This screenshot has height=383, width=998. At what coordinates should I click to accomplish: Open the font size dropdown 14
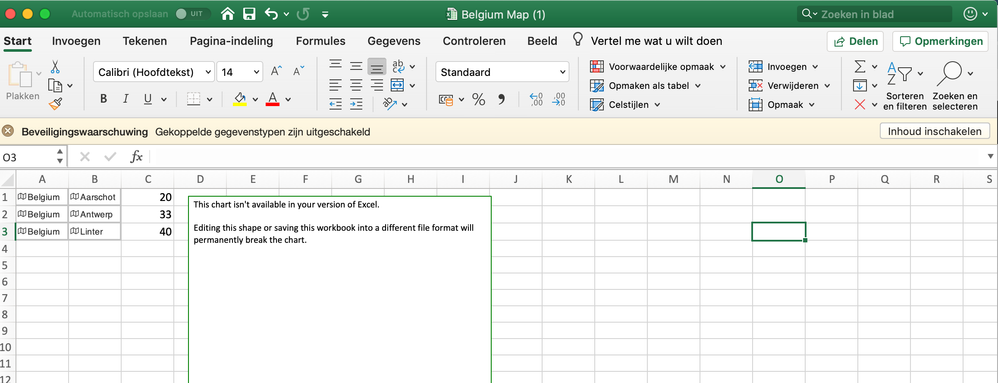(257, 72)
